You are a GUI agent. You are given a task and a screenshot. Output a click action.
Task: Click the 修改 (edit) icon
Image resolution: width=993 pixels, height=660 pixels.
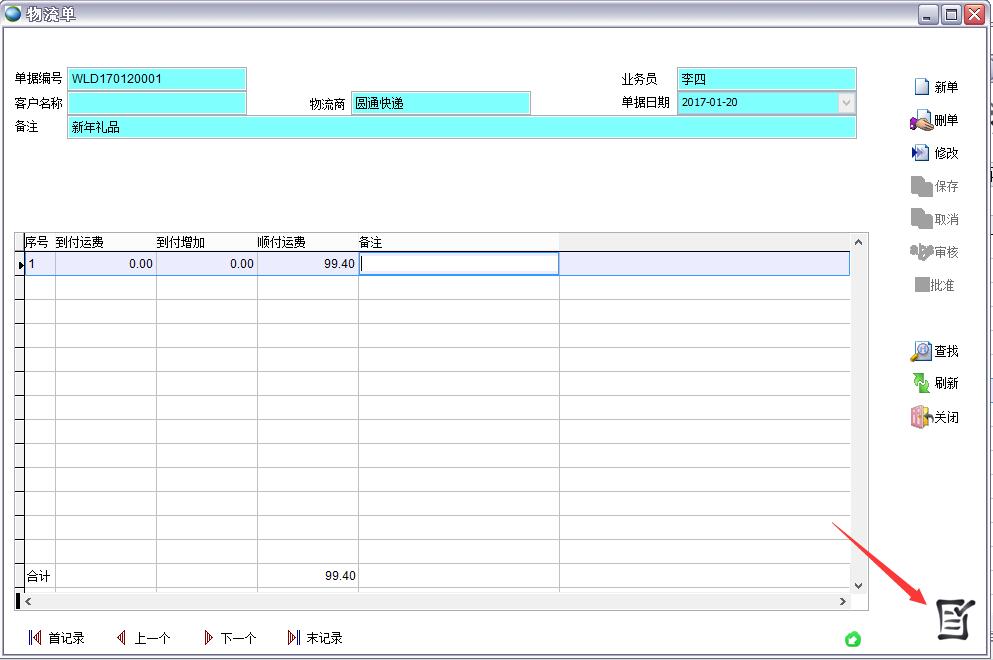pos(921,153)
